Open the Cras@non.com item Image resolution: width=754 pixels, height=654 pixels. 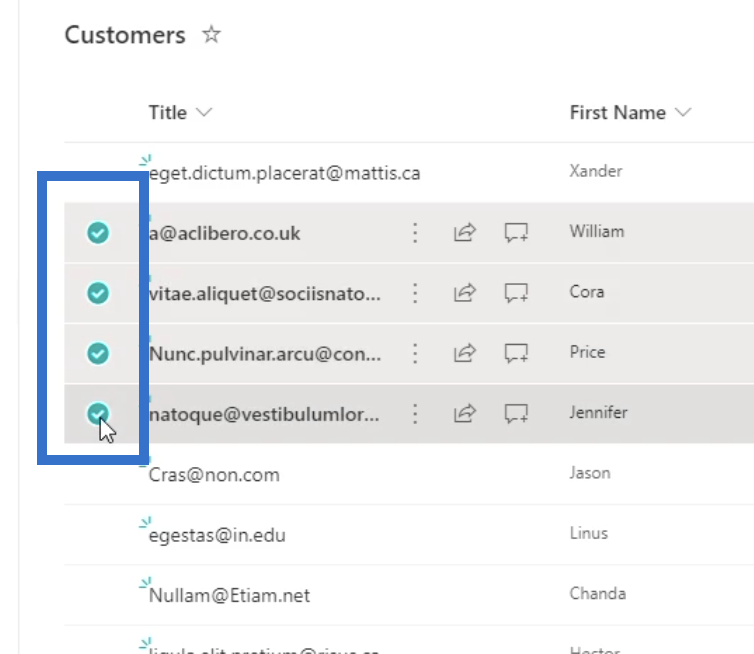(214, 474)
